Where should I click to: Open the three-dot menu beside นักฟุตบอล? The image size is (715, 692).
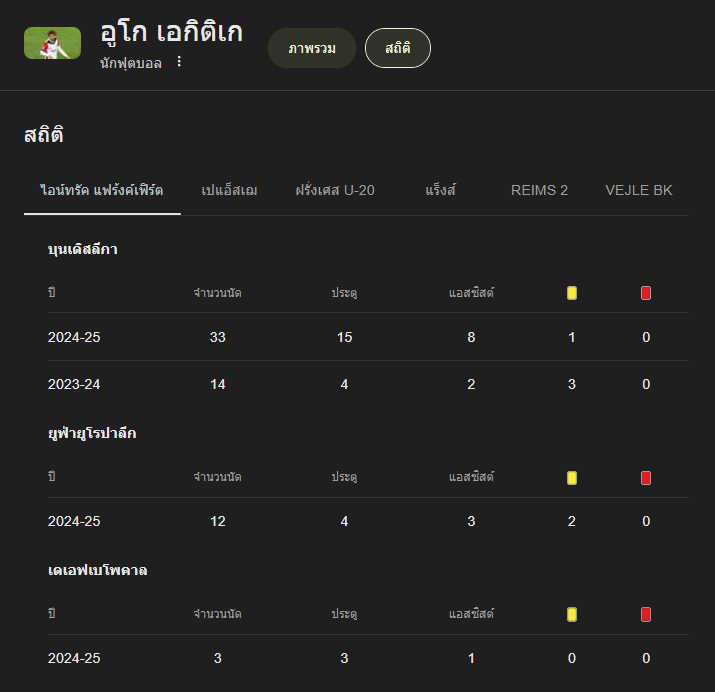[179, 62]
